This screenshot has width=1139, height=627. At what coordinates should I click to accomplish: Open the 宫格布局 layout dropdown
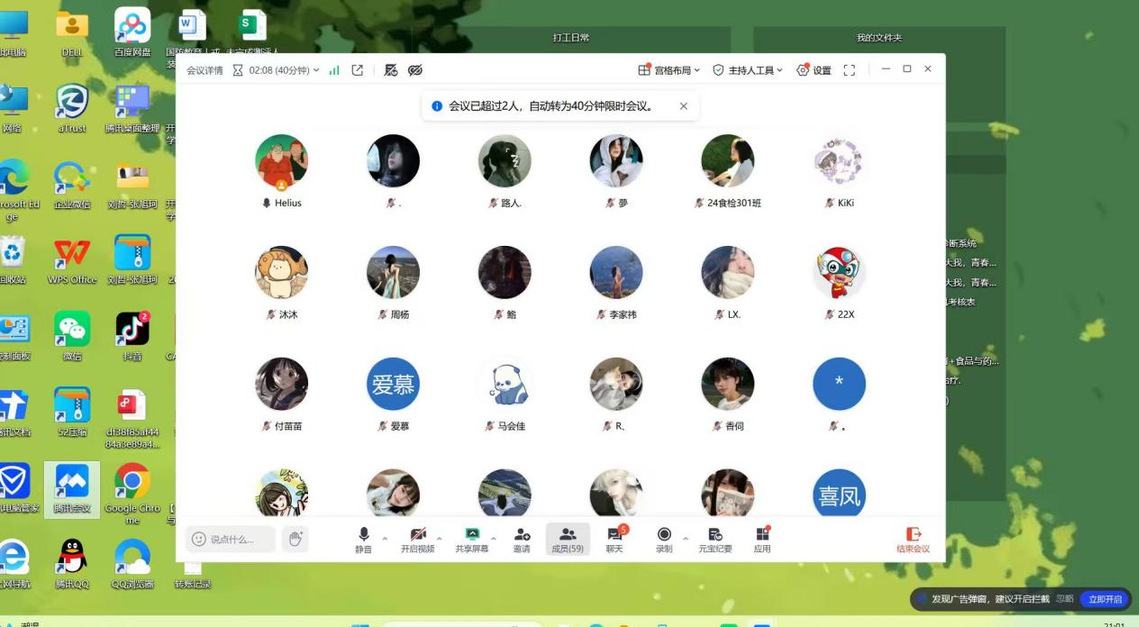(x=668, y=70)
